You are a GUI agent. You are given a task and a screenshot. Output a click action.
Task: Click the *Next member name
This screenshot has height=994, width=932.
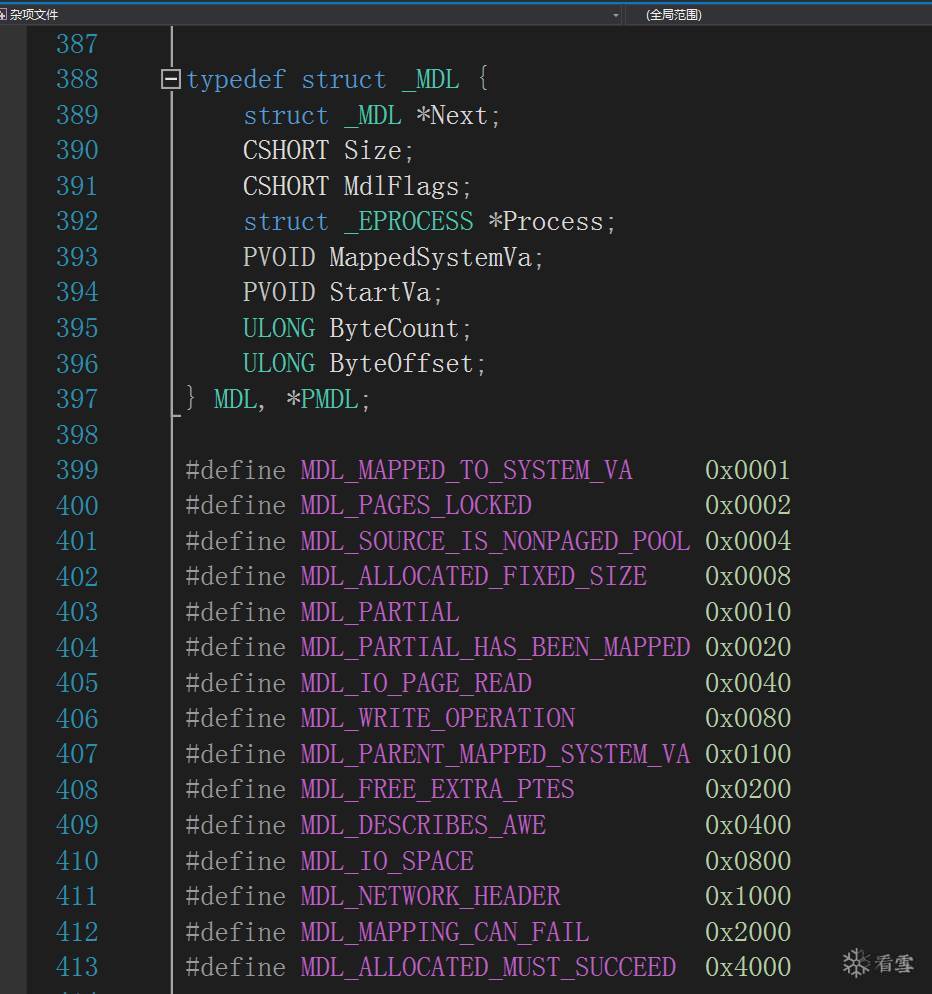click(x=451, y=115)
